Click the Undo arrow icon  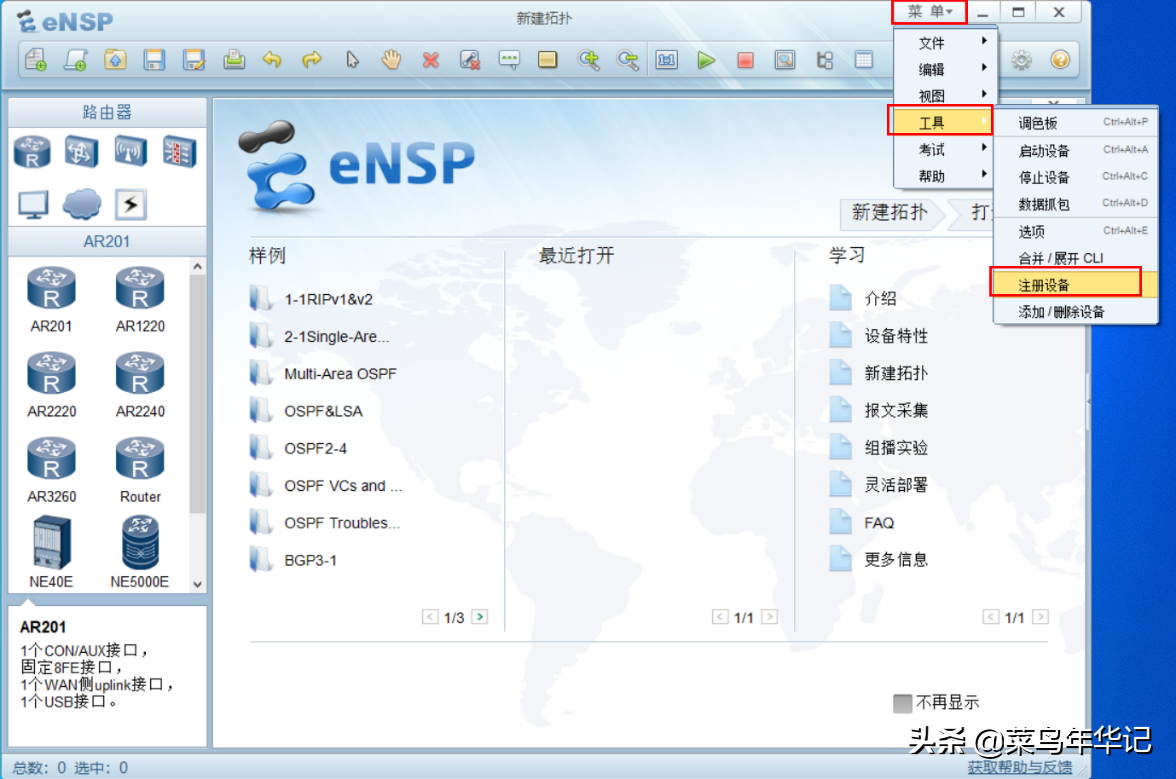tap(272, 59)
